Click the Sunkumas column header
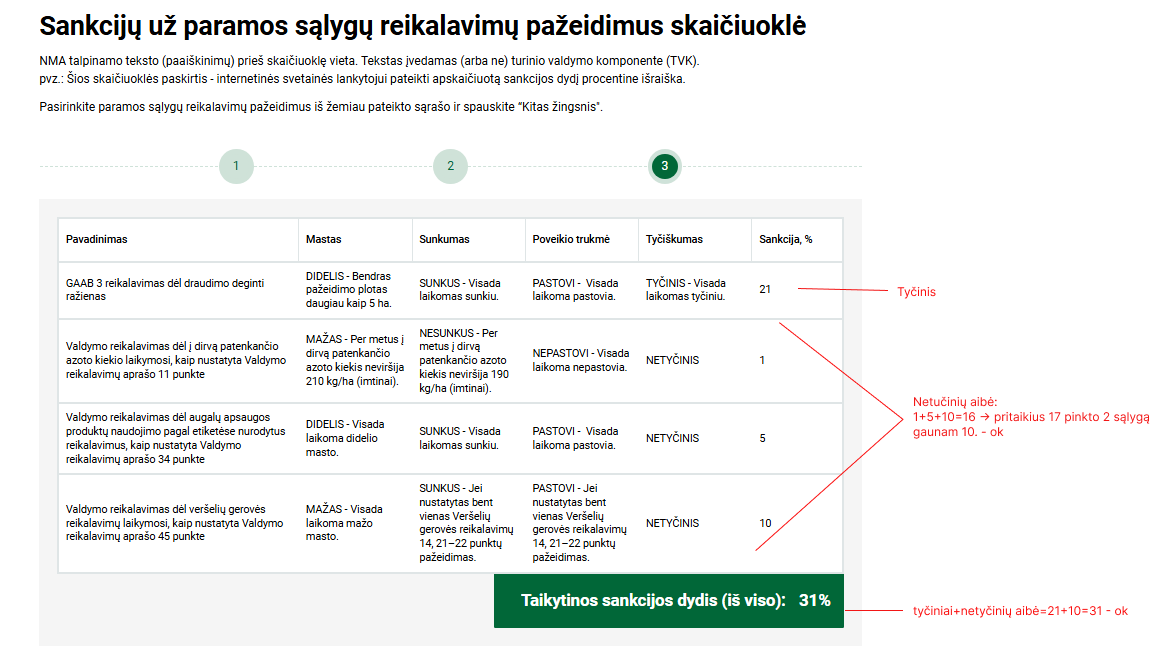The width and height of the screenshot is (1160, 646). click(x=444, y=240)
